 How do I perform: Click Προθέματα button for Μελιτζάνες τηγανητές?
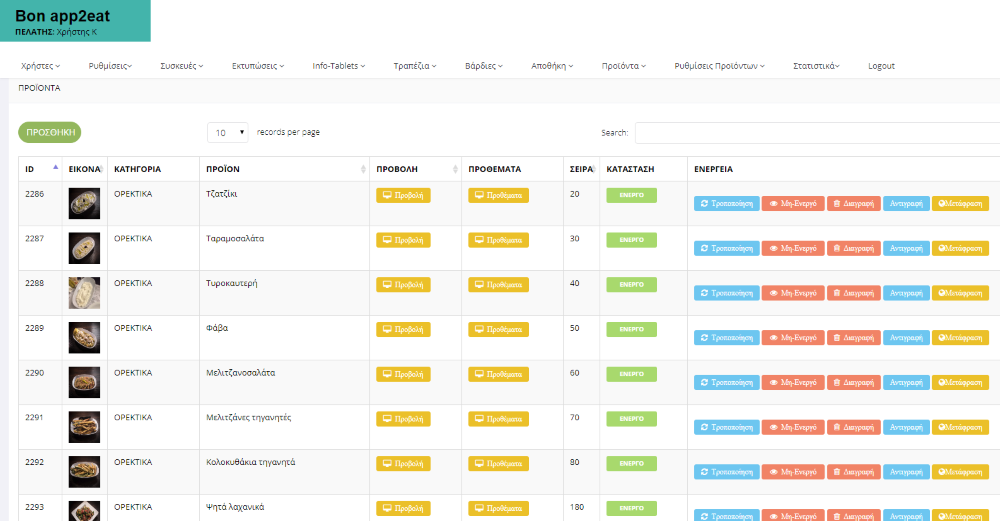coord(498,418)
